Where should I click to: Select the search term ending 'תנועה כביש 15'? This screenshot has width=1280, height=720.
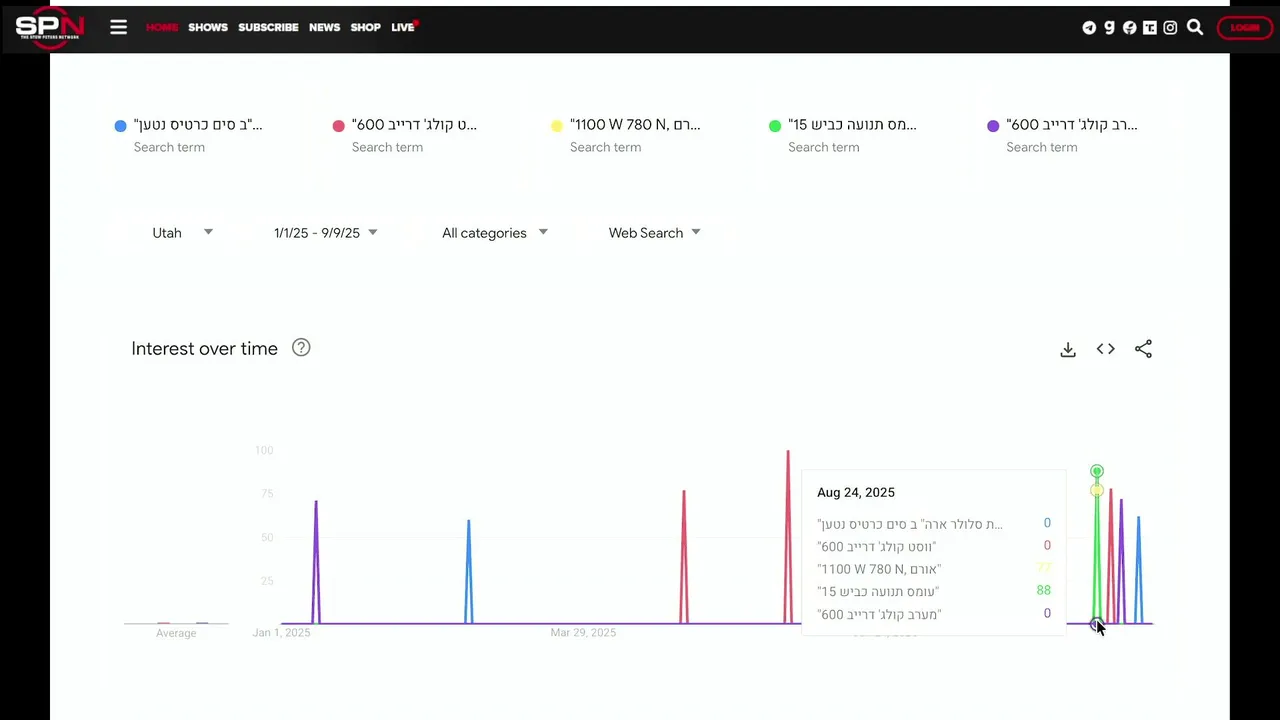click(852, 125)
